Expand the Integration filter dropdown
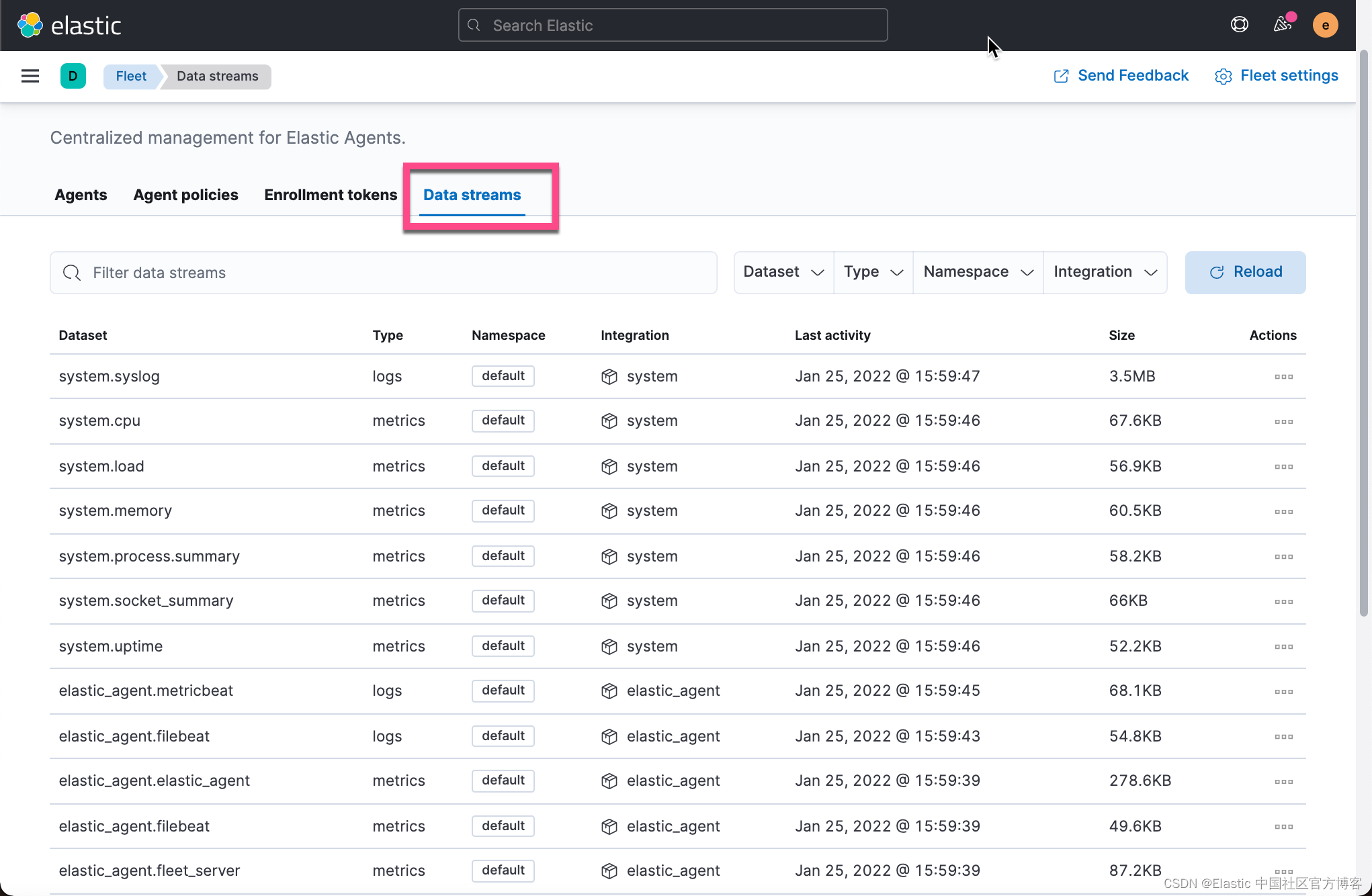 (1105, 272)
